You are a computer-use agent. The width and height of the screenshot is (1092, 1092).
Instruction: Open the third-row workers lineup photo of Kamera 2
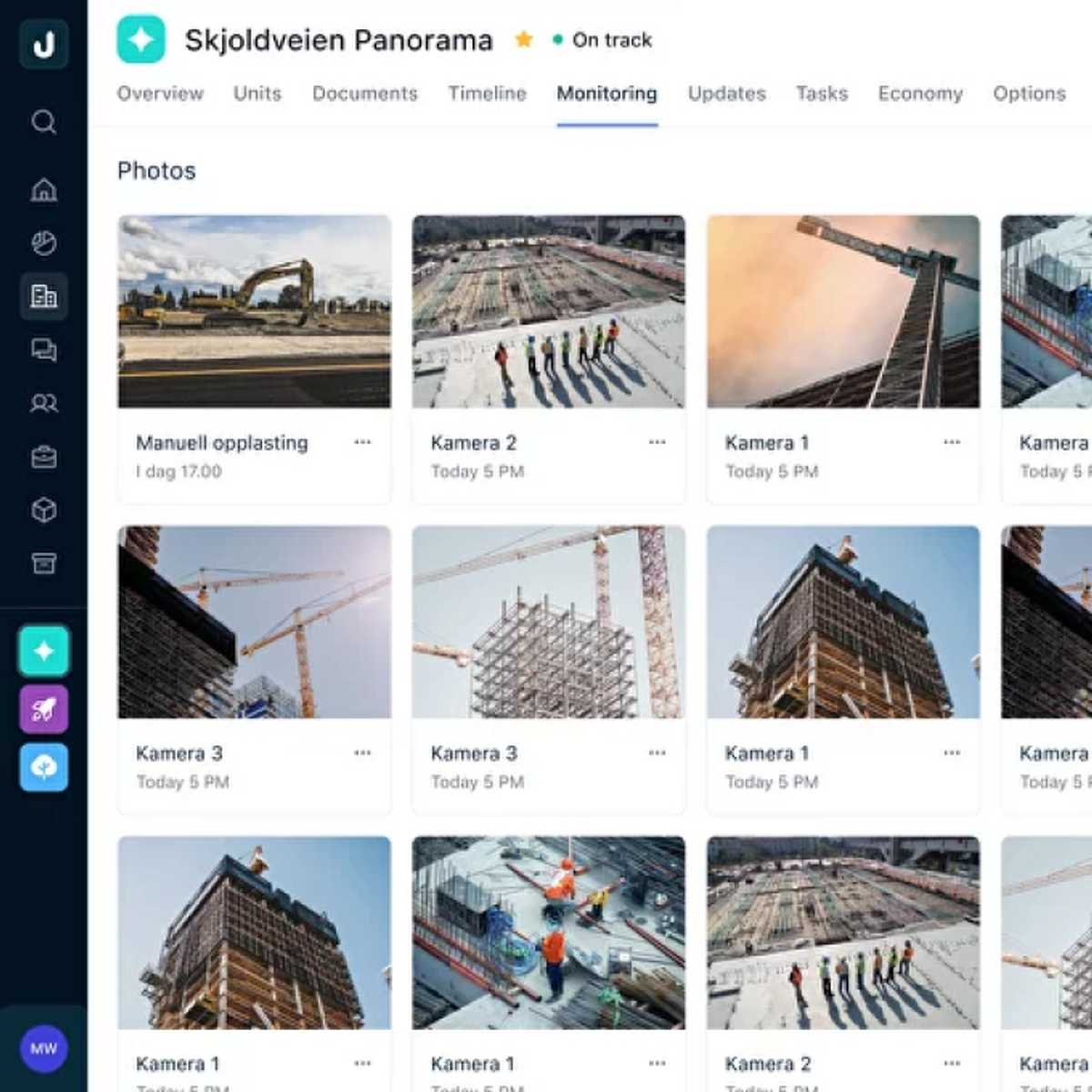[844, 933]
